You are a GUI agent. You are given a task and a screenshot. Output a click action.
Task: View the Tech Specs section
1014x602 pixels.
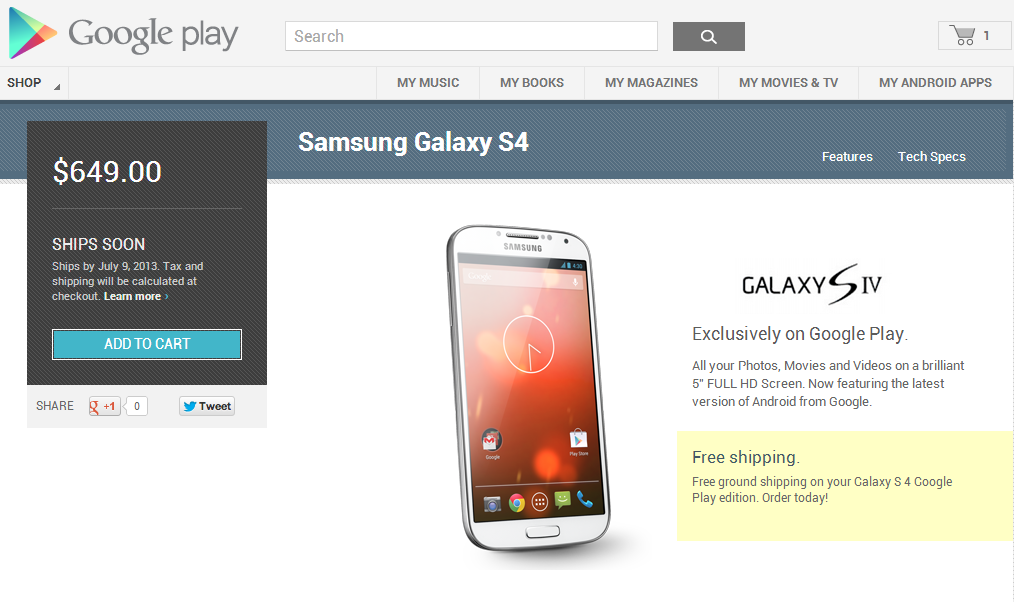click(931, 156)
